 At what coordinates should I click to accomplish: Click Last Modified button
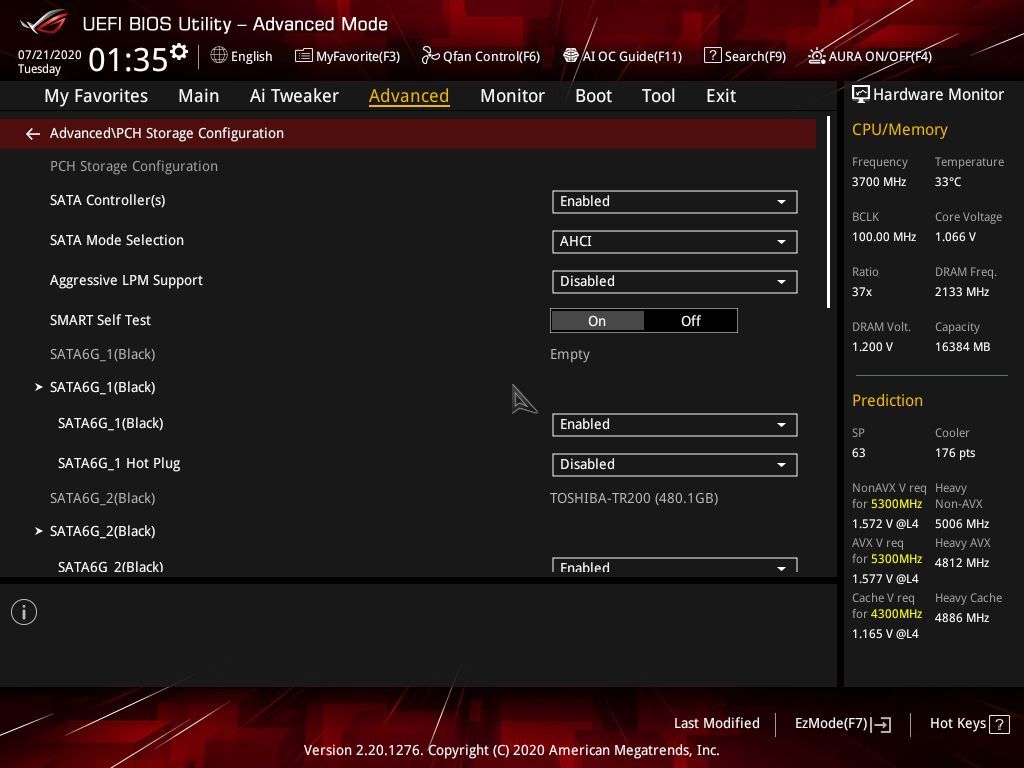[716, 724]
